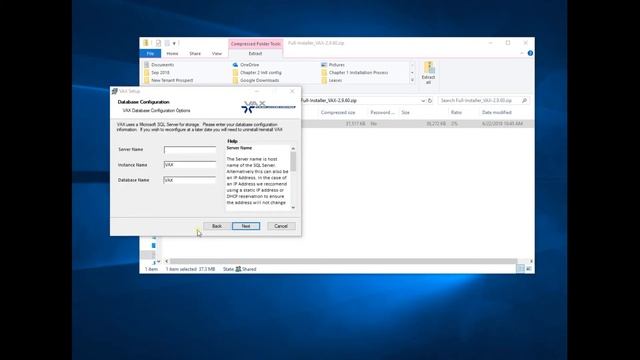Screen dimensions: 640x360
Task: Click the refresh icon beside address bar
Action: pos(430,100)
